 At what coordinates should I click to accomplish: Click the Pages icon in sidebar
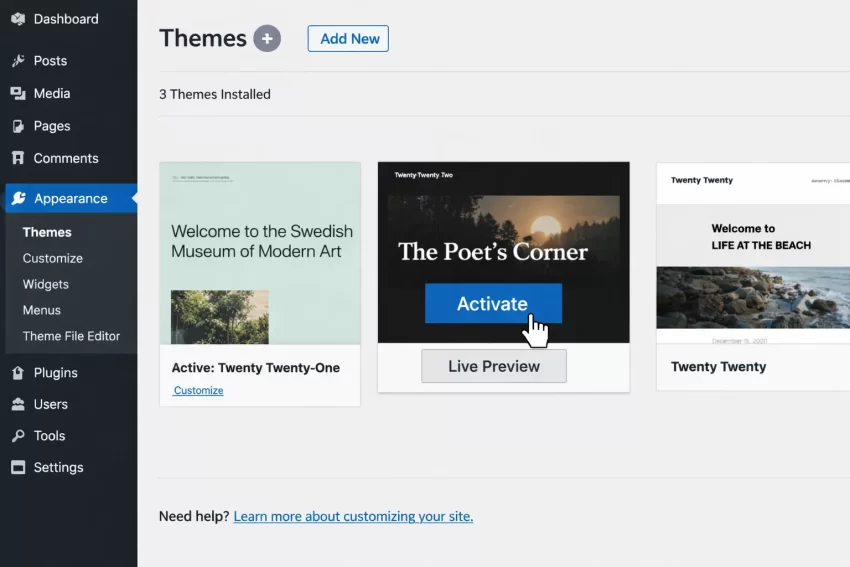click(18, 126)
